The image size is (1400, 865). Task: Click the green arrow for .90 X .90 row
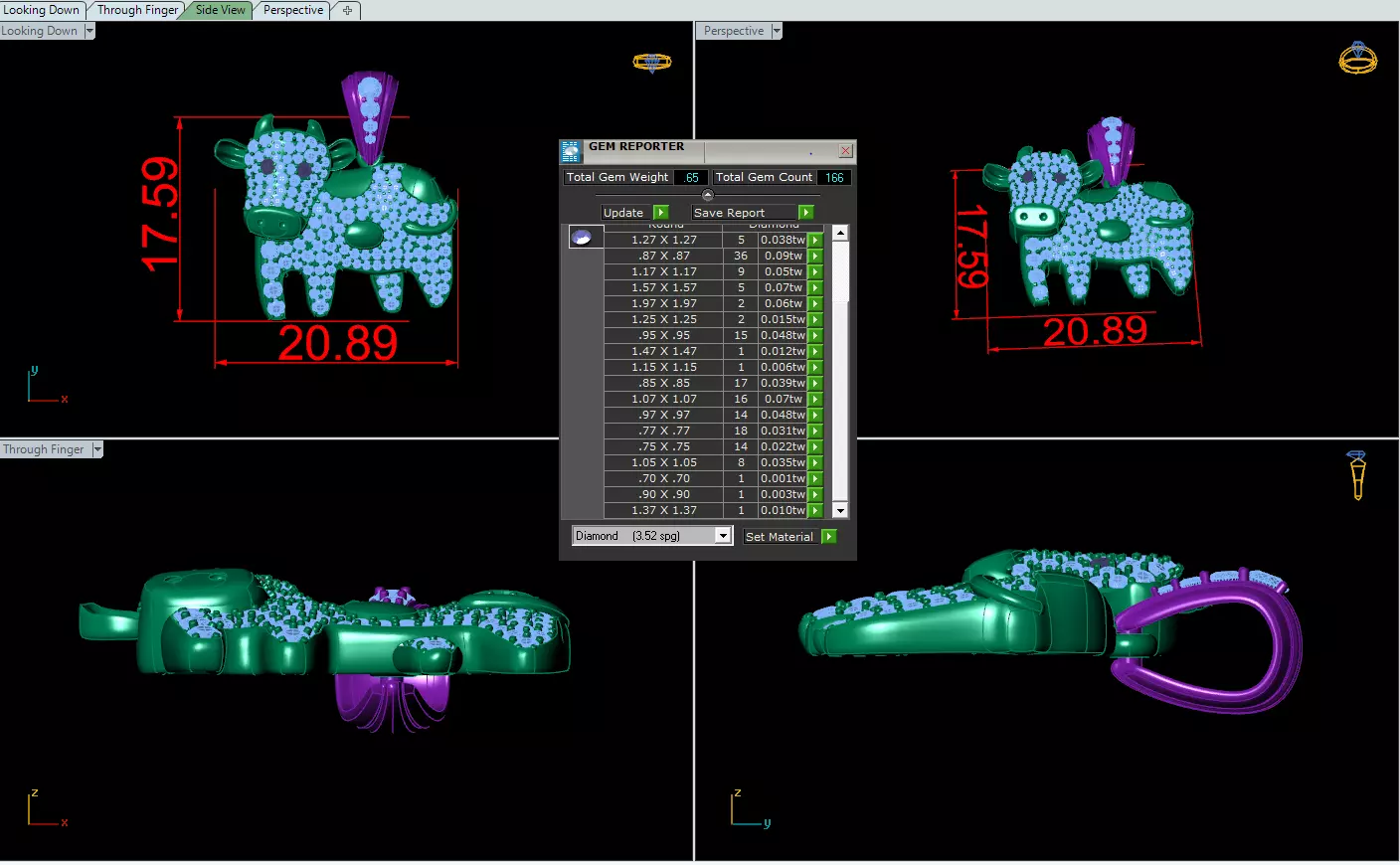[815, 494]
